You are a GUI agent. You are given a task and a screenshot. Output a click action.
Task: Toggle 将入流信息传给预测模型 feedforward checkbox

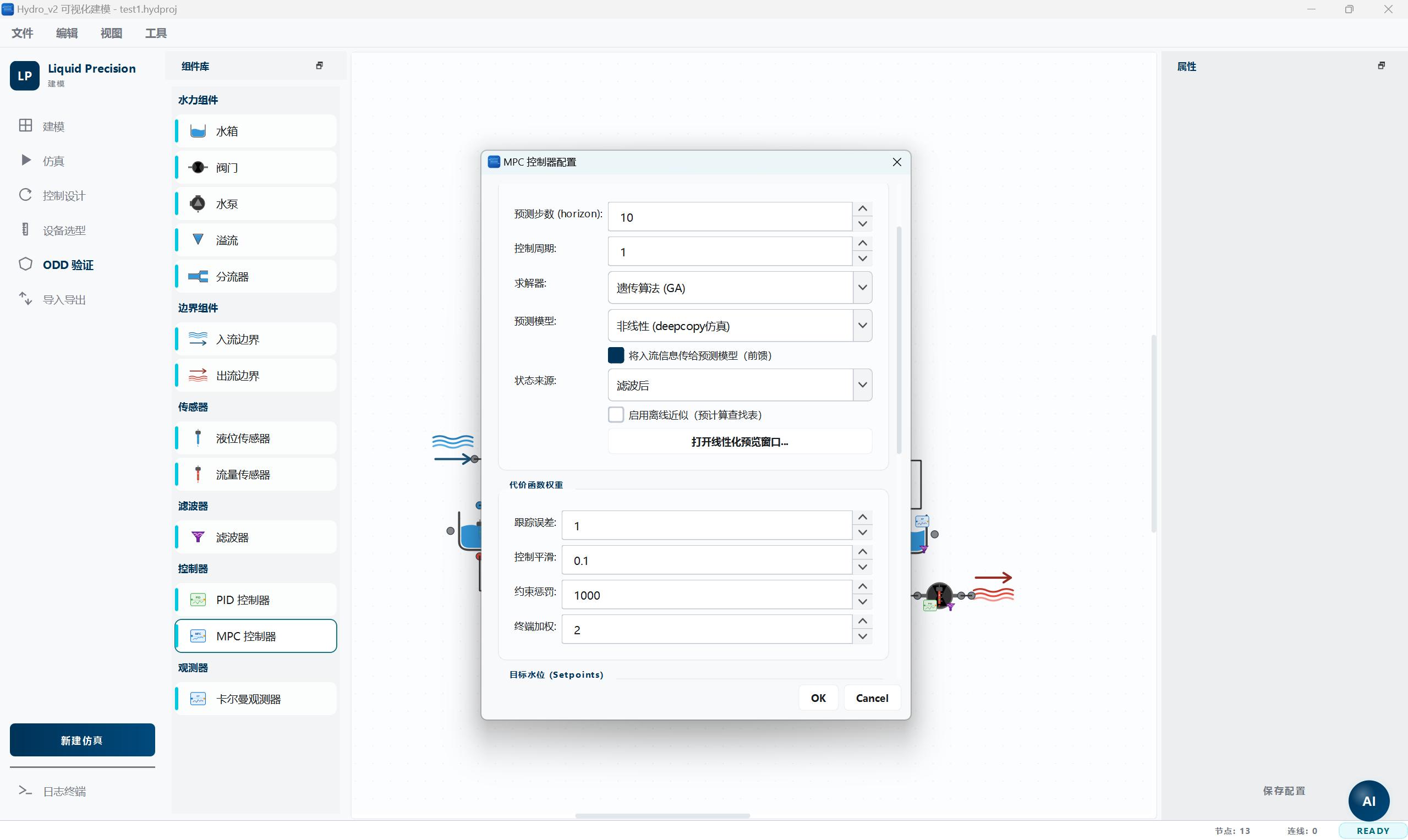[x=616, y=355]
